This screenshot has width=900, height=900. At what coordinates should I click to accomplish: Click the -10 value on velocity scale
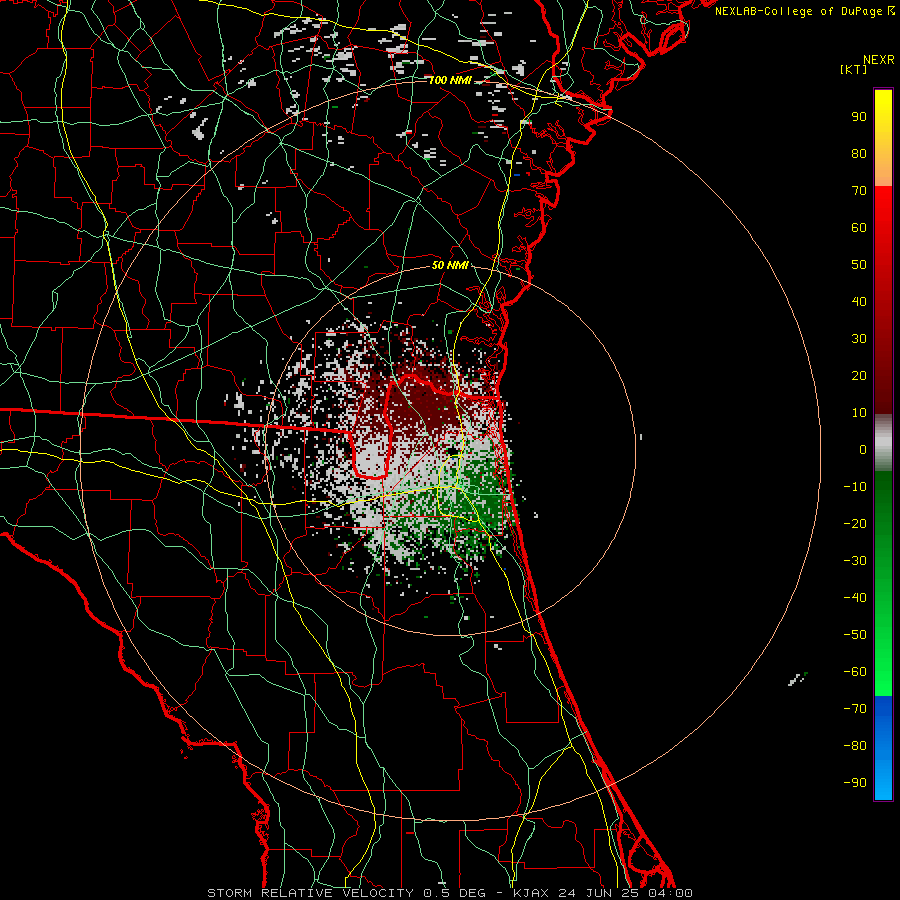[855, 487]
